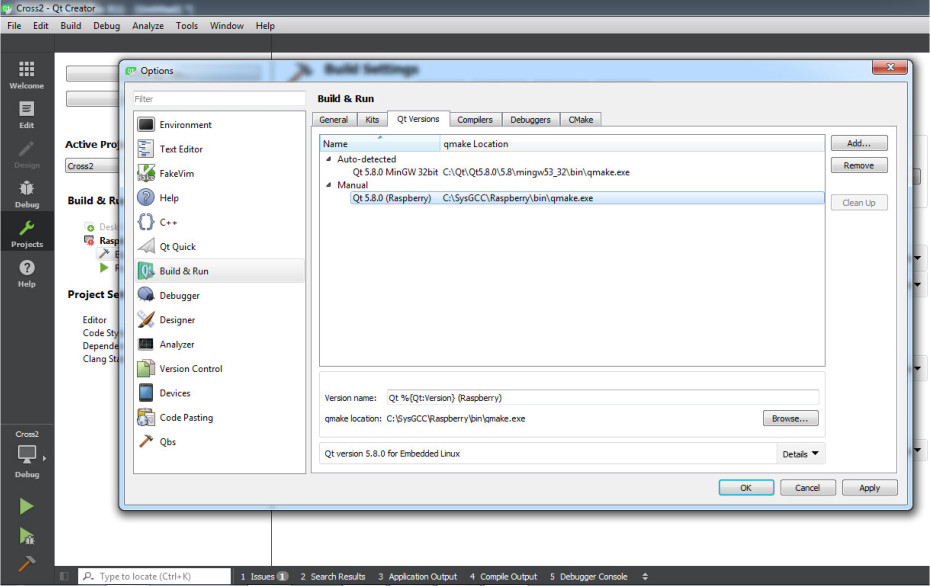
Task: Click Browse... for qmake location
Action: click(790, 419)
